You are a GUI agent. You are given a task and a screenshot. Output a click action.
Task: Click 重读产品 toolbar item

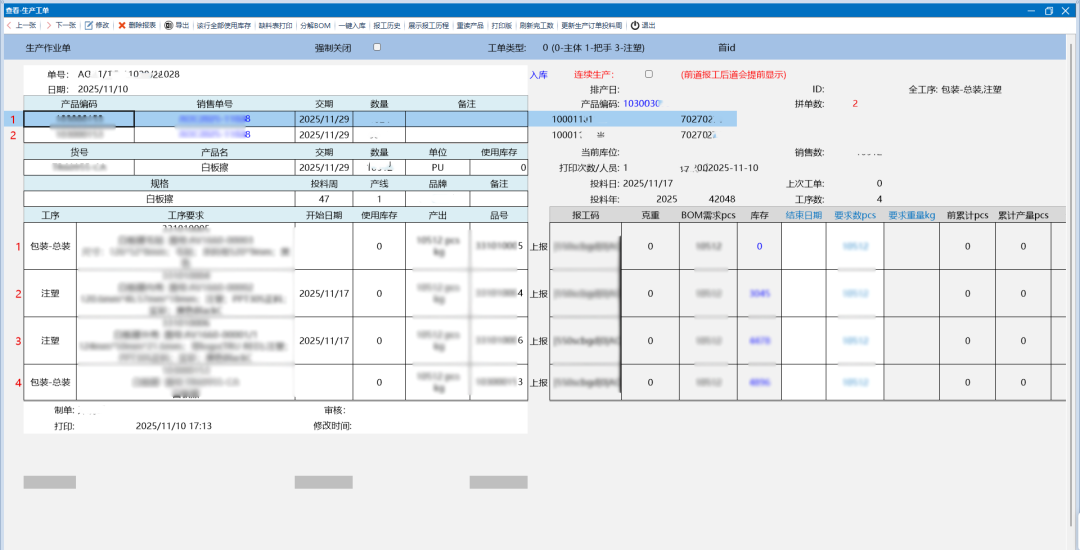(470, 25)
